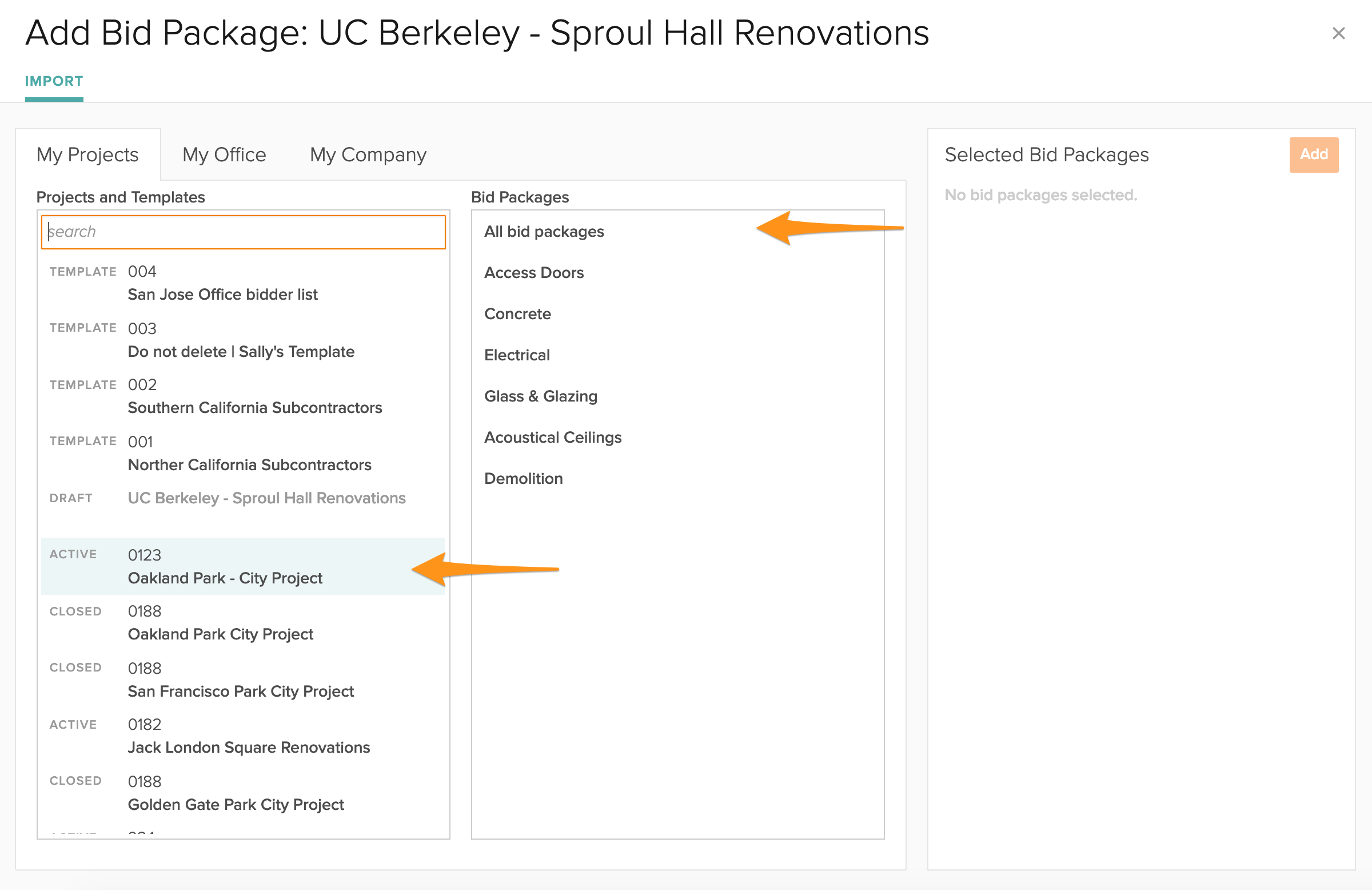The image size is (1372, 890).
Task: Open the My Projects tab
Action: 87,154
